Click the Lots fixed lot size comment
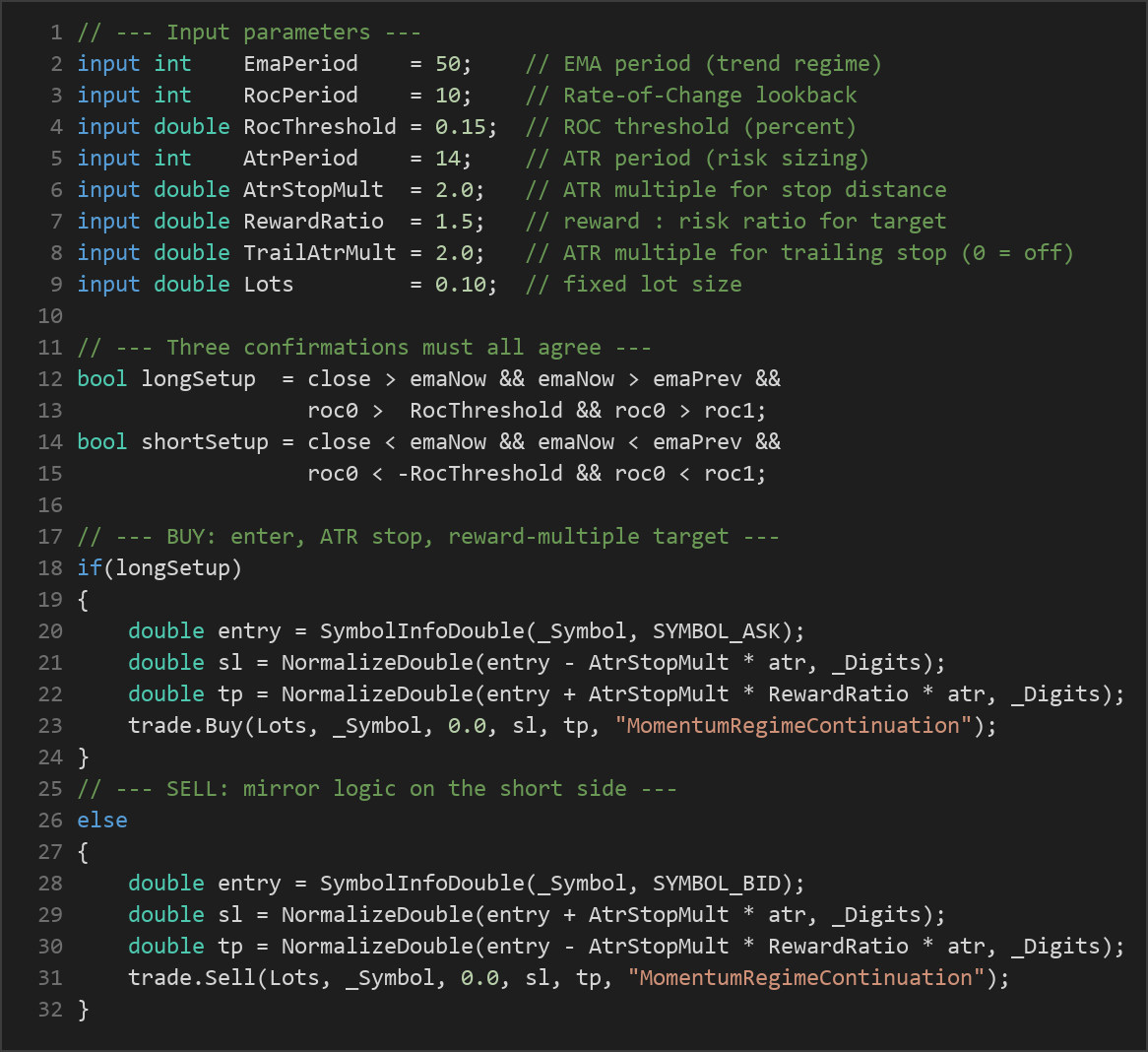Viewport: 1148px width, 1052px height. (x=633, y=285)
